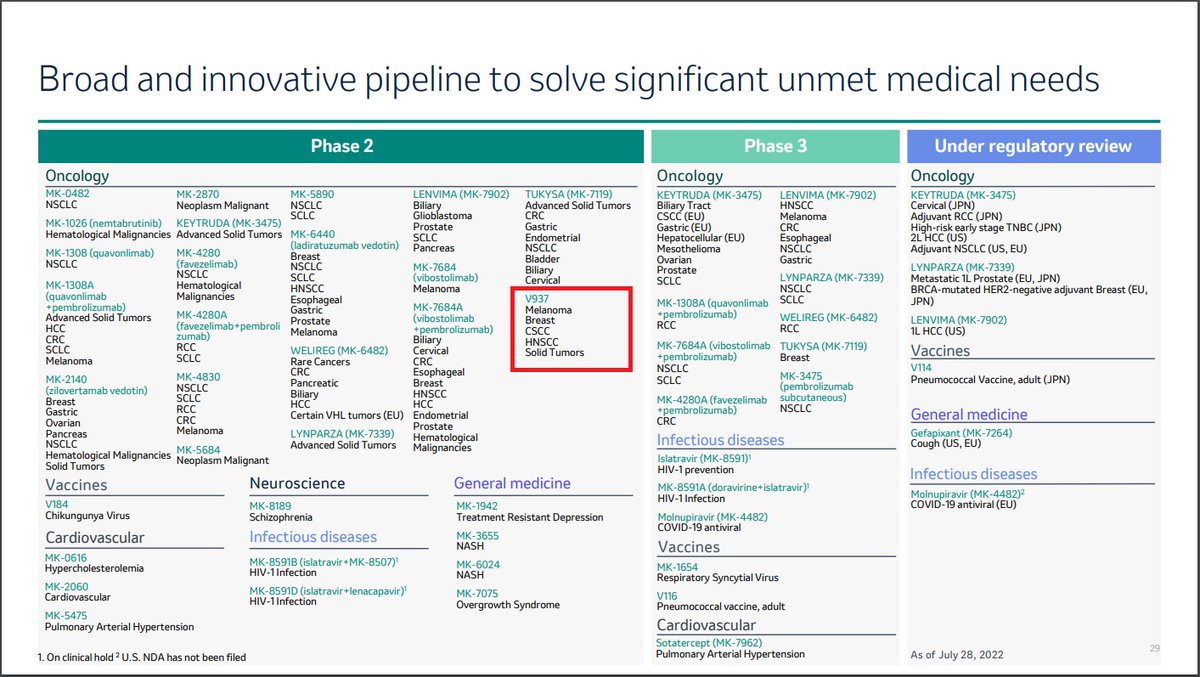Select Respiratory Syncytial Virus indication

click(717, 577)
